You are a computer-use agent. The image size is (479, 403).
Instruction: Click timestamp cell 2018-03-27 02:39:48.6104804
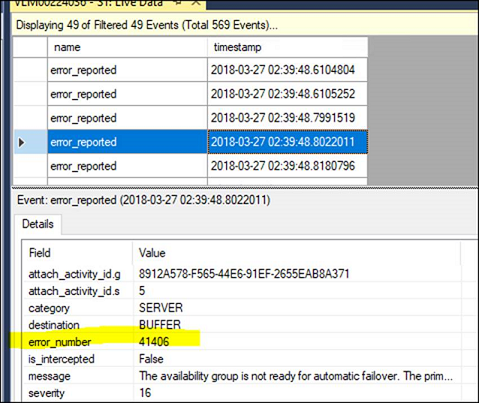pyautogui.click(x=288, y=70)
